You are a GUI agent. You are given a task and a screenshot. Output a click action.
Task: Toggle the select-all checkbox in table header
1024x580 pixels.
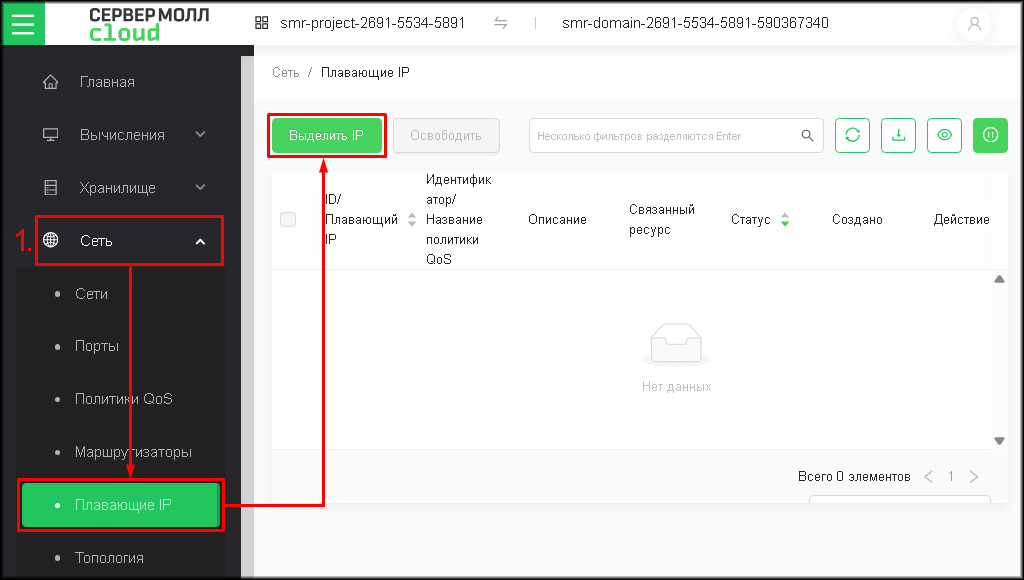coord(288,220)
